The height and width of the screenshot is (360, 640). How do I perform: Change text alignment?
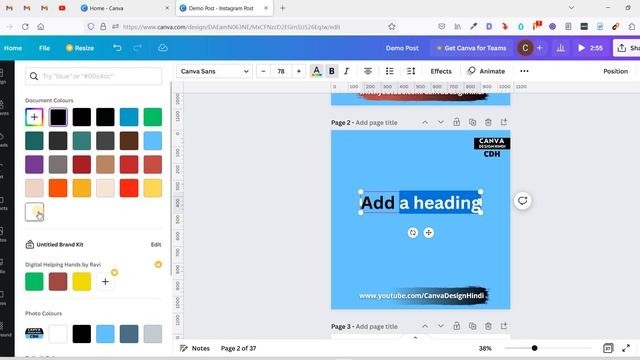coord(368,71)
